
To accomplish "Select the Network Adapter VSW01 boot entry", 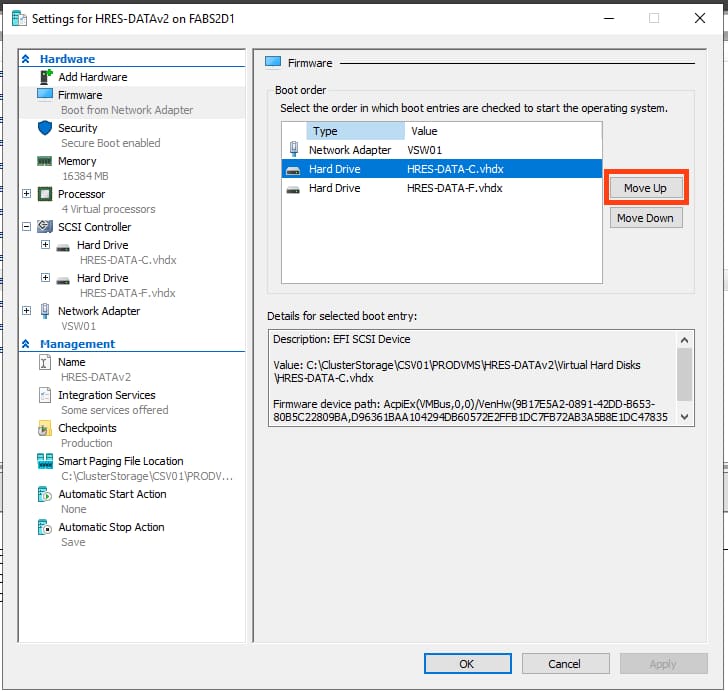I will pos(442,150).
